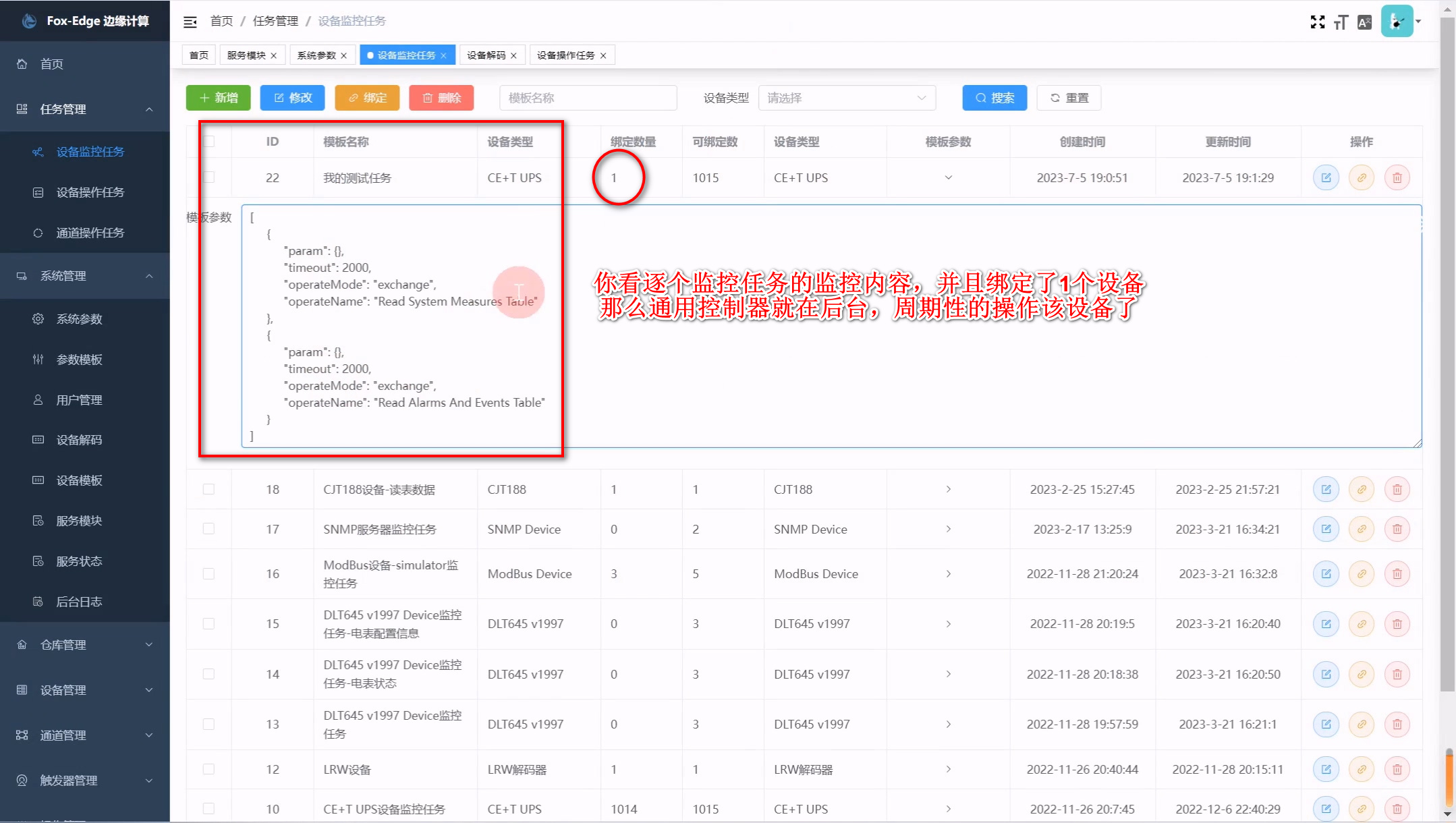Toggle fullscreen mode icon in header
The width and height of the screenshot is (1456, 823).
tap(1317, 22)
